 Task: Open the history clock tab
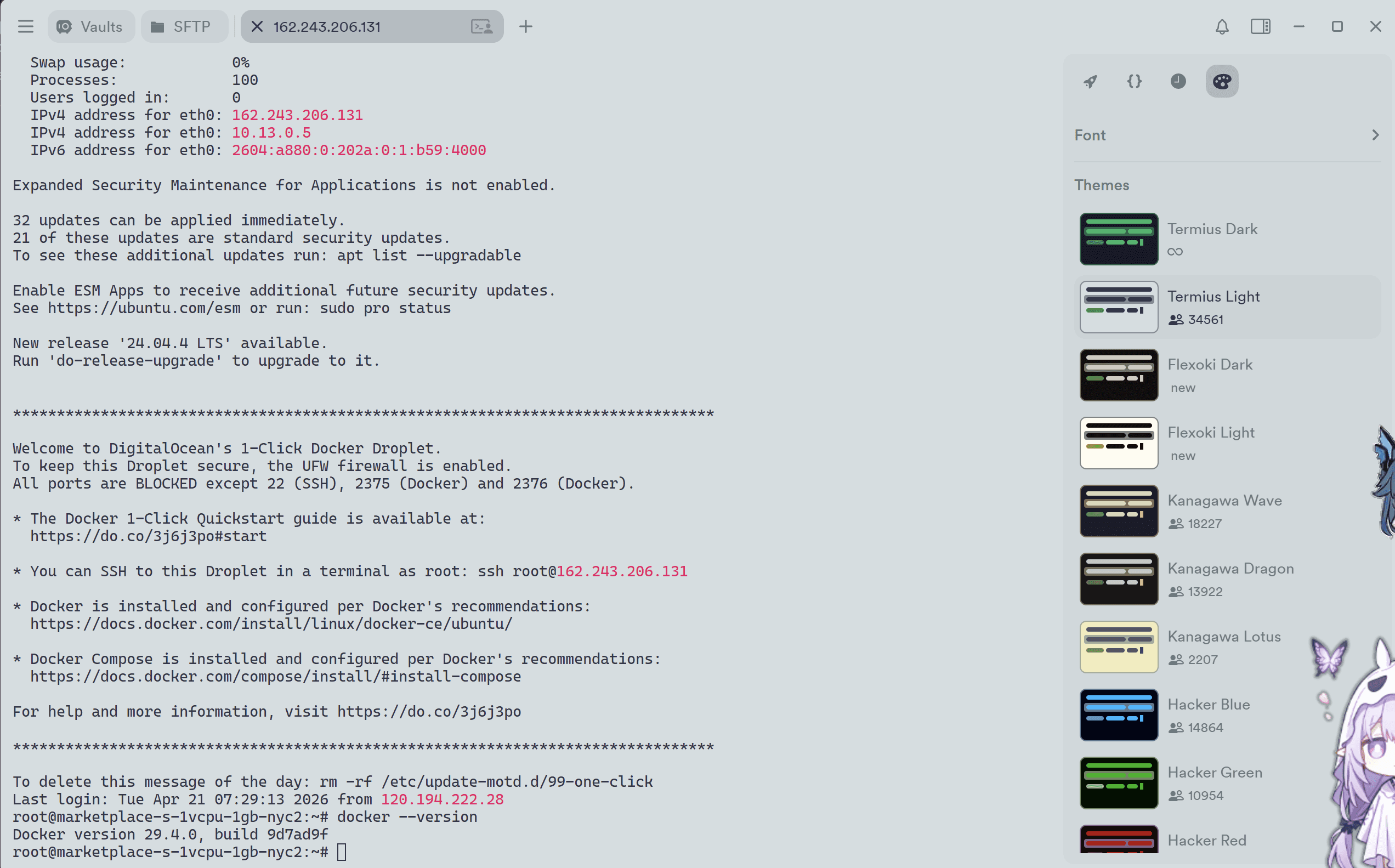click(1178, 81)
